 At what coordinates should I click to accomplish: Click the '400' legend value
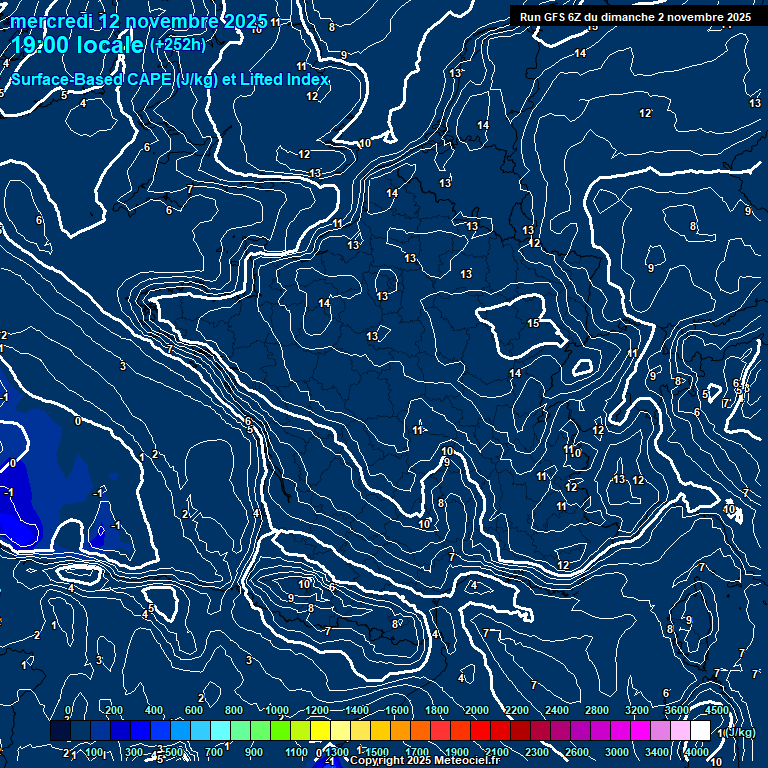click(154, 710)
